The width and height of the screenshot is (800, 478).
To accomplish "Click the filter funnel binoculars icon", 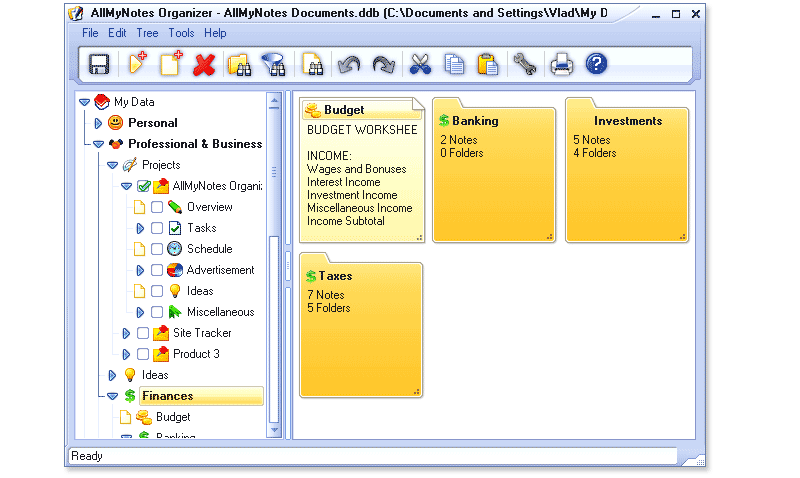I will (x=273, y=65).
